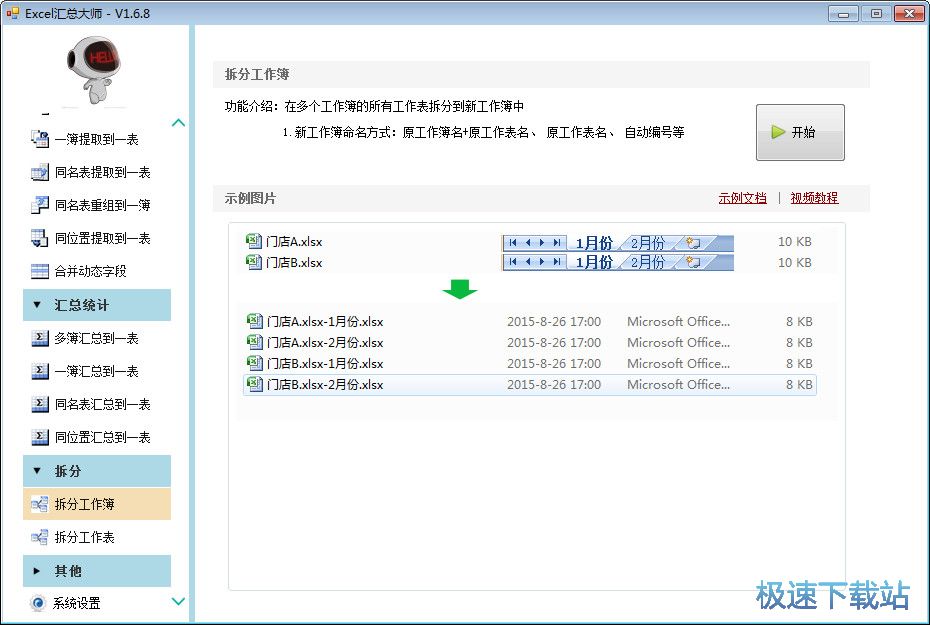Image resolution: width=930 pixels, height=625 pixels.
Task: Open 系统设置 gear icon
Action: 38,603
